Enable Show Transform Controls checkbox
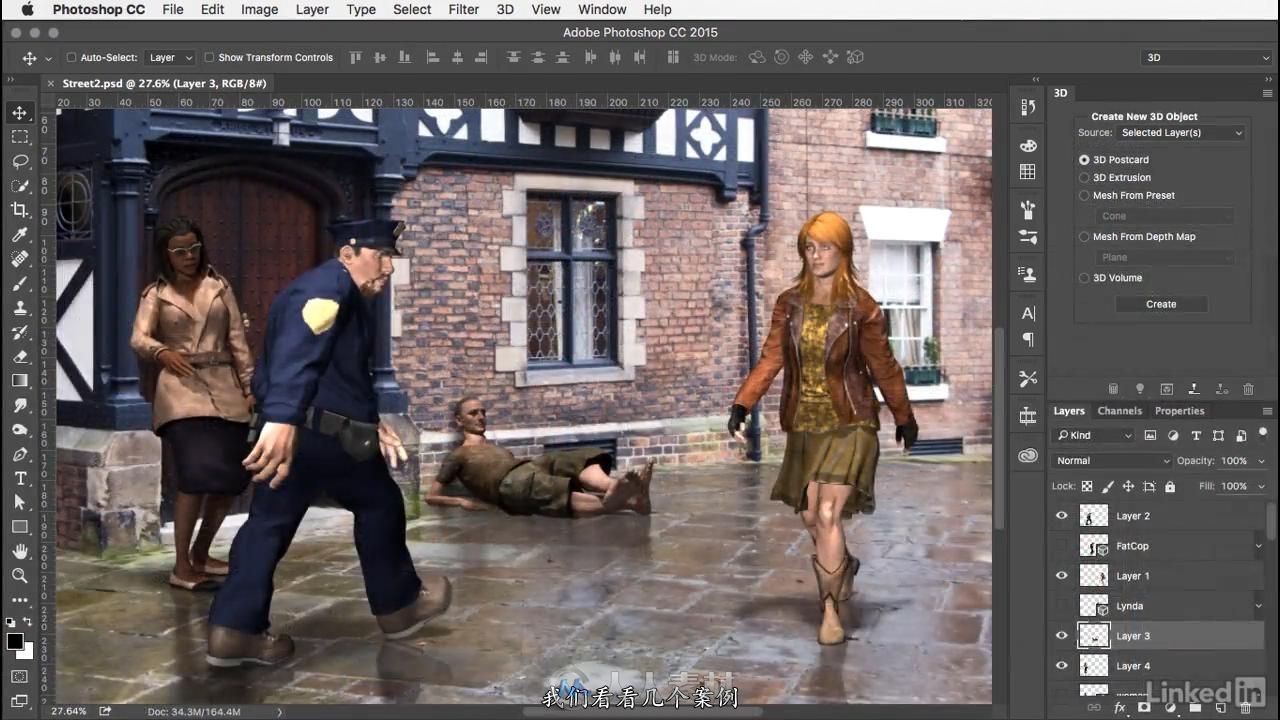The width and height of the screenshot is (1280, 720). coord(209,57)
